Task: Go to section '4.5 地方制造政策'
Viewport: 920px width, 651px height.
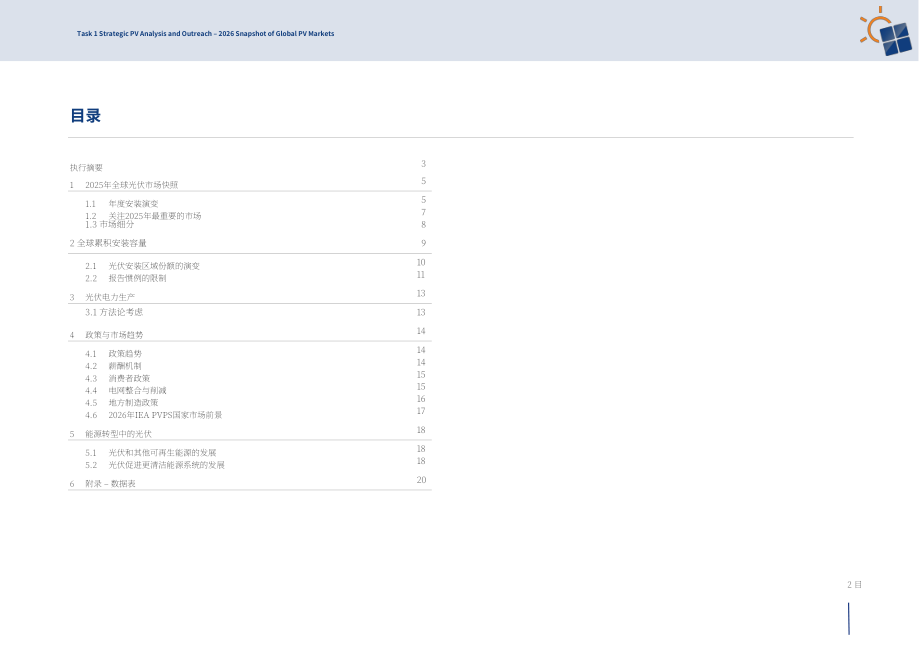Action: click(x=121, y=403)
